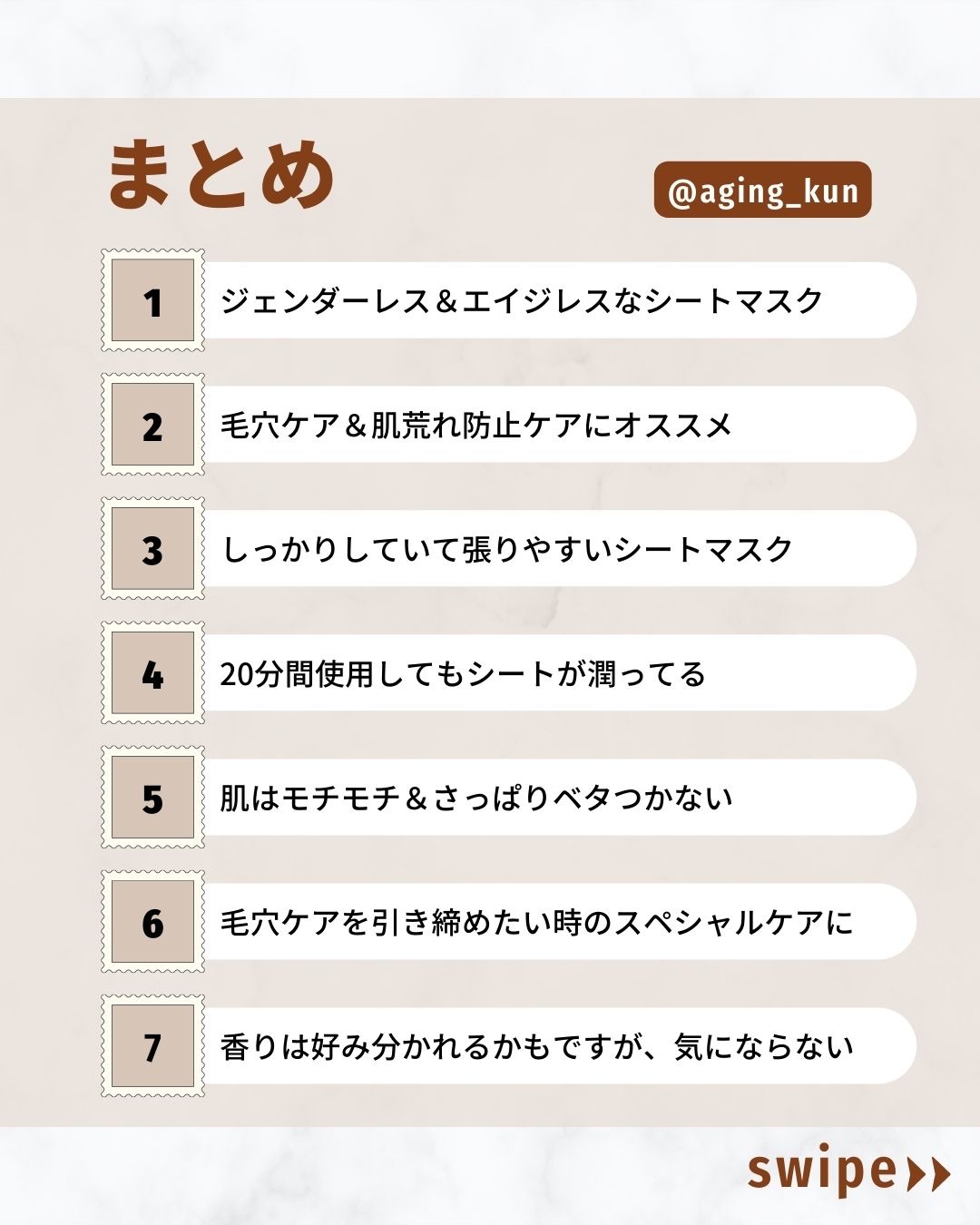Click the まとめ heading
Screen dimensions: 980x1225
coord(221,175)
